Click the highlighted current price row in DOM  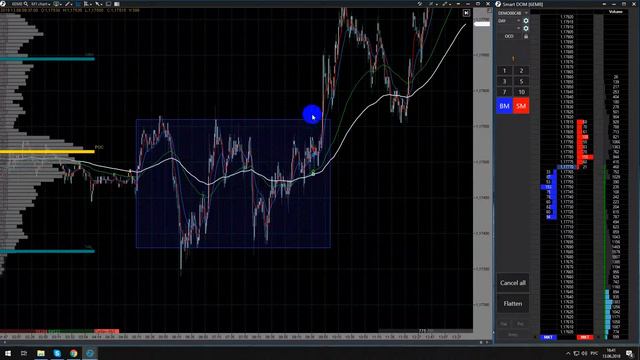[567, 167]
